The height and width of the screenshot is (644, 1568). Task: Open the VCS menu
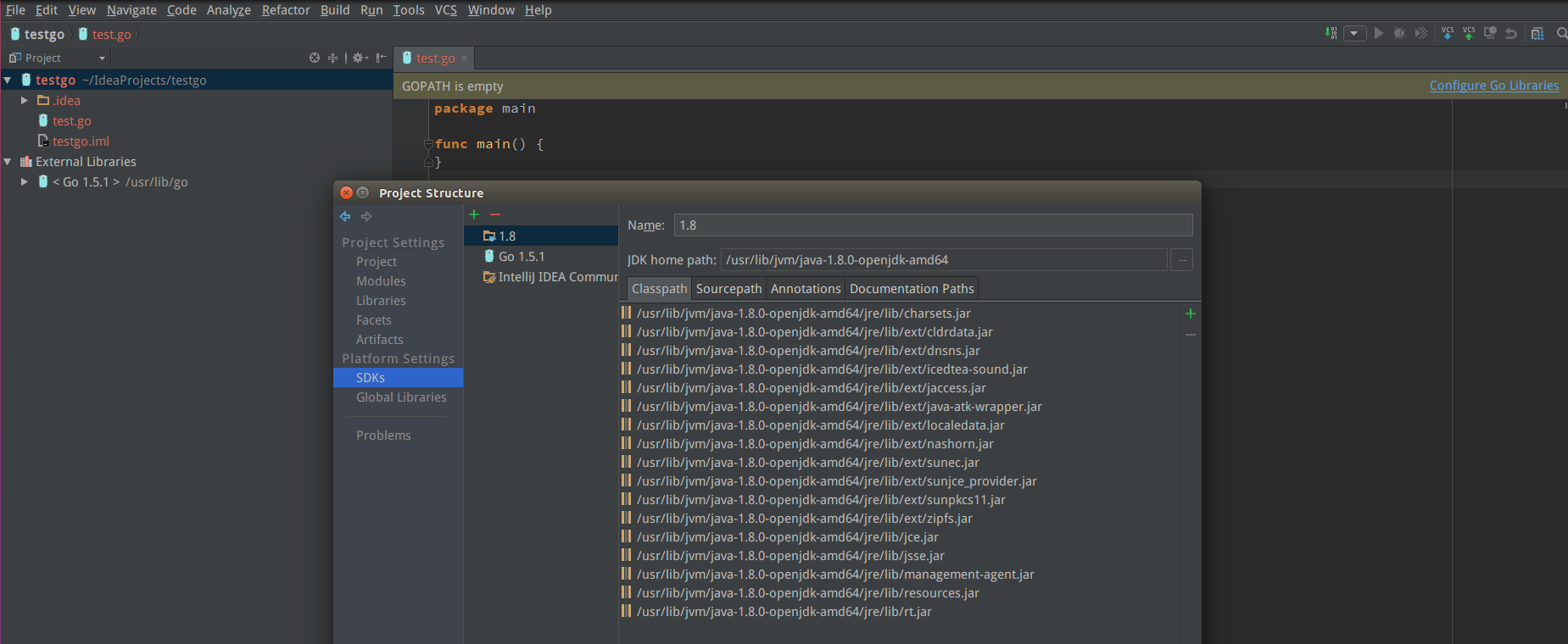tap(446, 10)
